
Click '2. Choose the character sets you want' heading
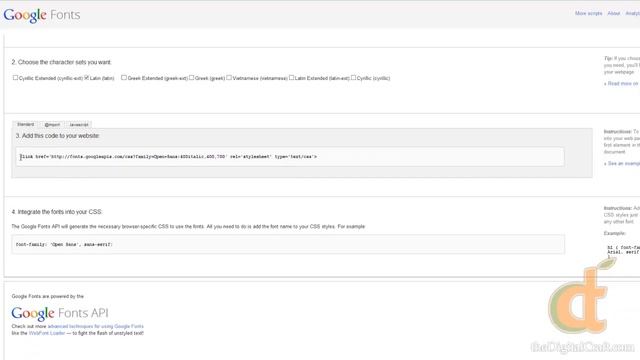coord(61,62)
